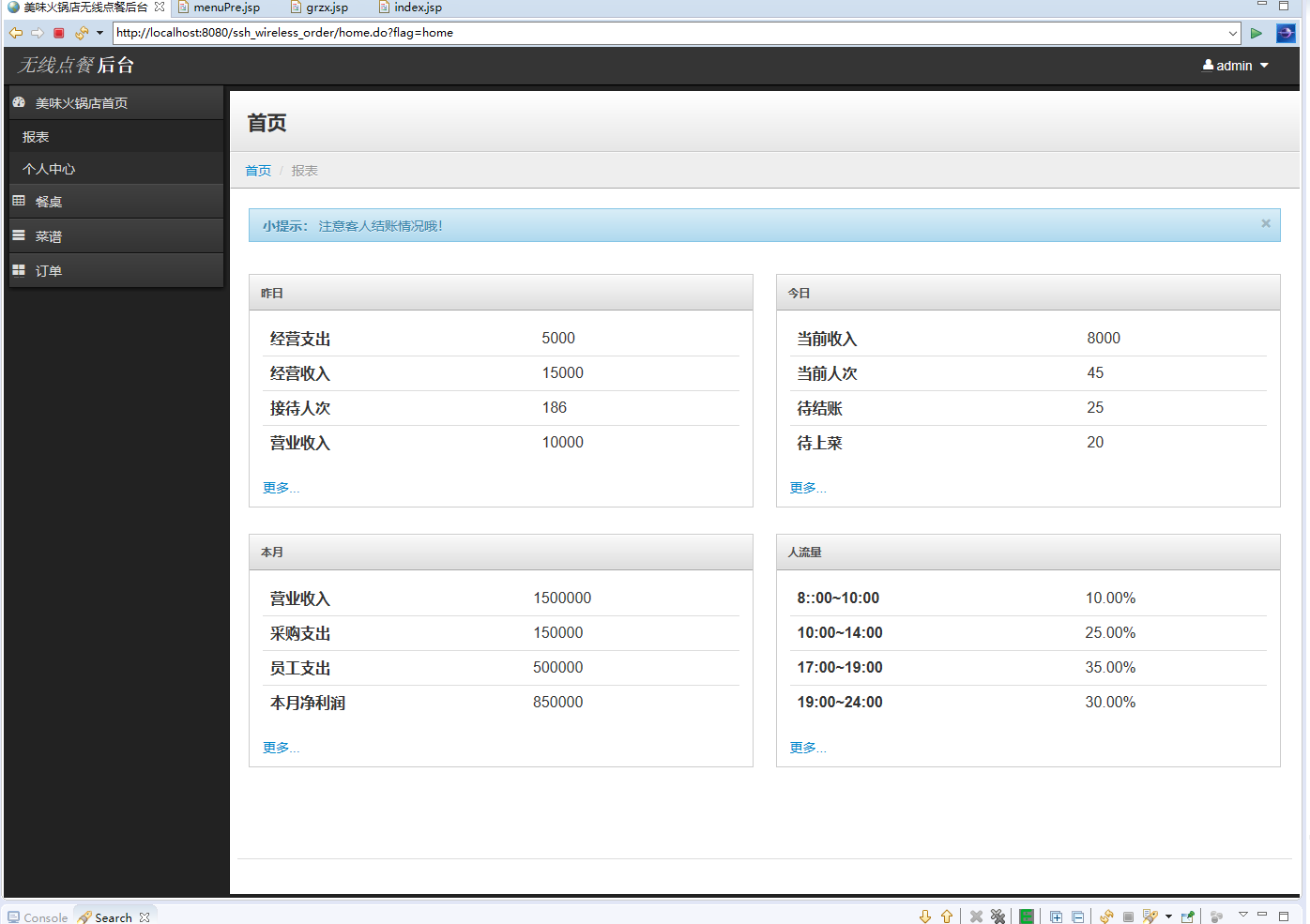Expand the 餐桌 sidebar section

(x=49, y=202)
